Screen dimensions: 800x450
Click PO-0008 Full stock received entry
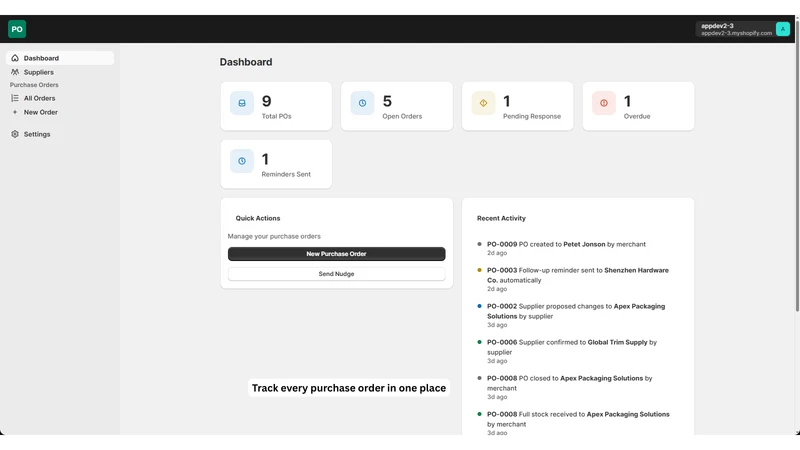tap(573, 423)
